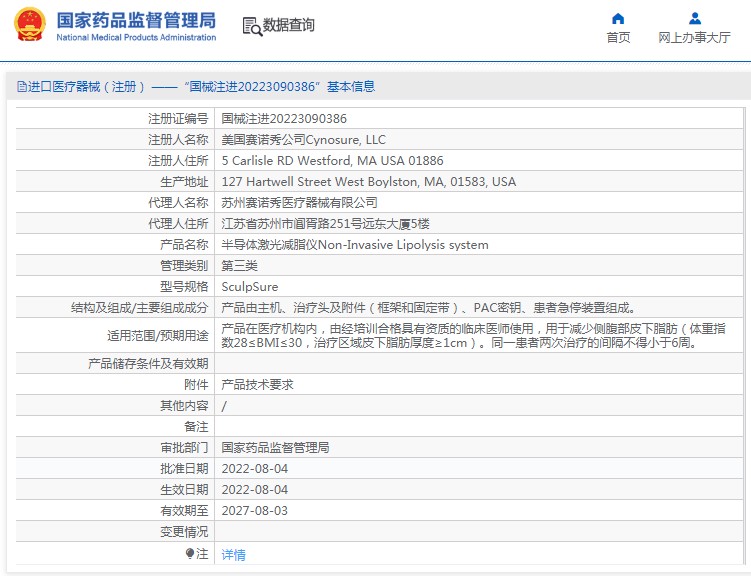This screenshot has width=751, height=576.
Task: Click registration number 国械注进20223090386 in table
Action: click(x=284, y=118)
